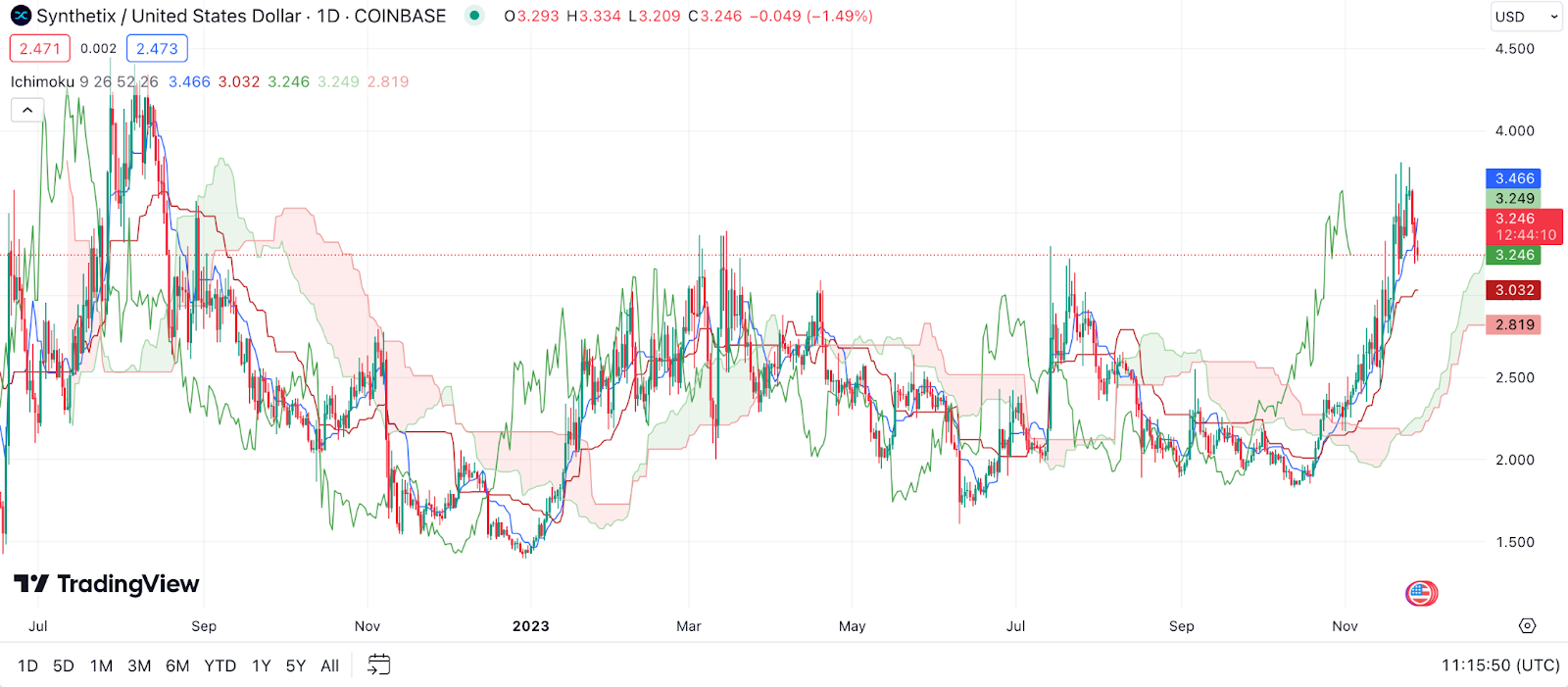This screenshot has width=1568, height=687.
Task: Click the green market status dot
Action: point(474,16)
